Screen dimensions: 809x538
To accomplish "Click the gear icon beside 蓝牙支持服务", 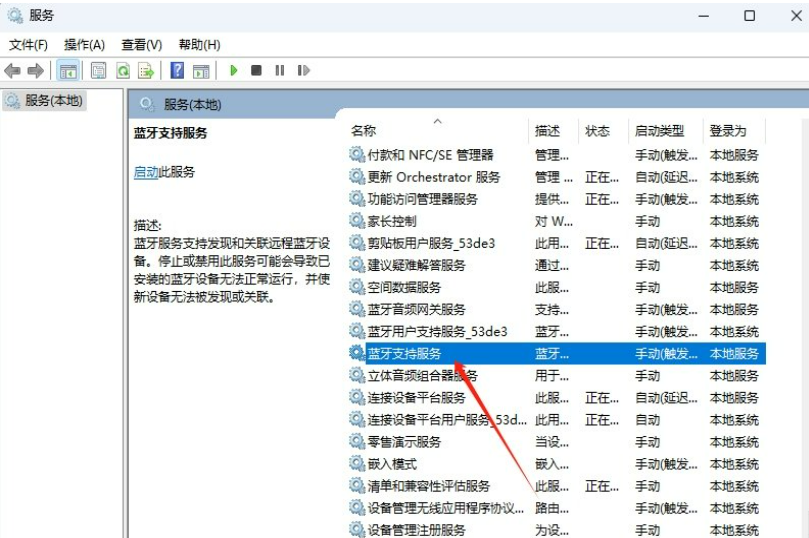I will point(357,353).
